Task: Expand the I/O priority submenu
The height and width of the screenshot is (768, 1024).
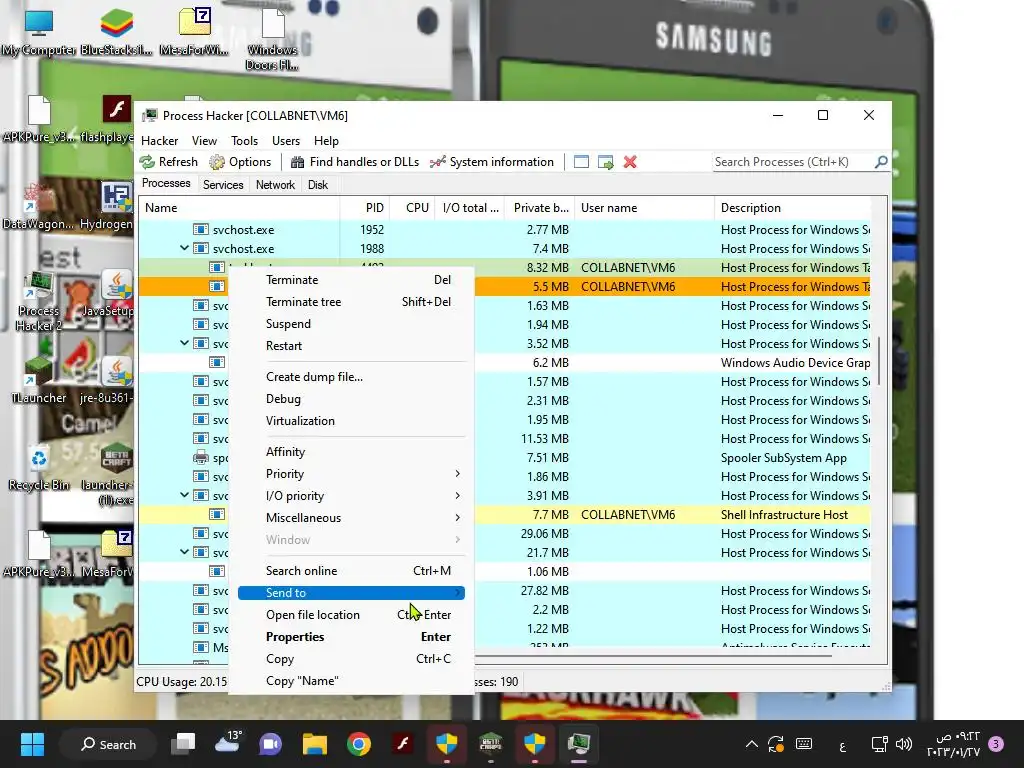Action: coord(352,496)
